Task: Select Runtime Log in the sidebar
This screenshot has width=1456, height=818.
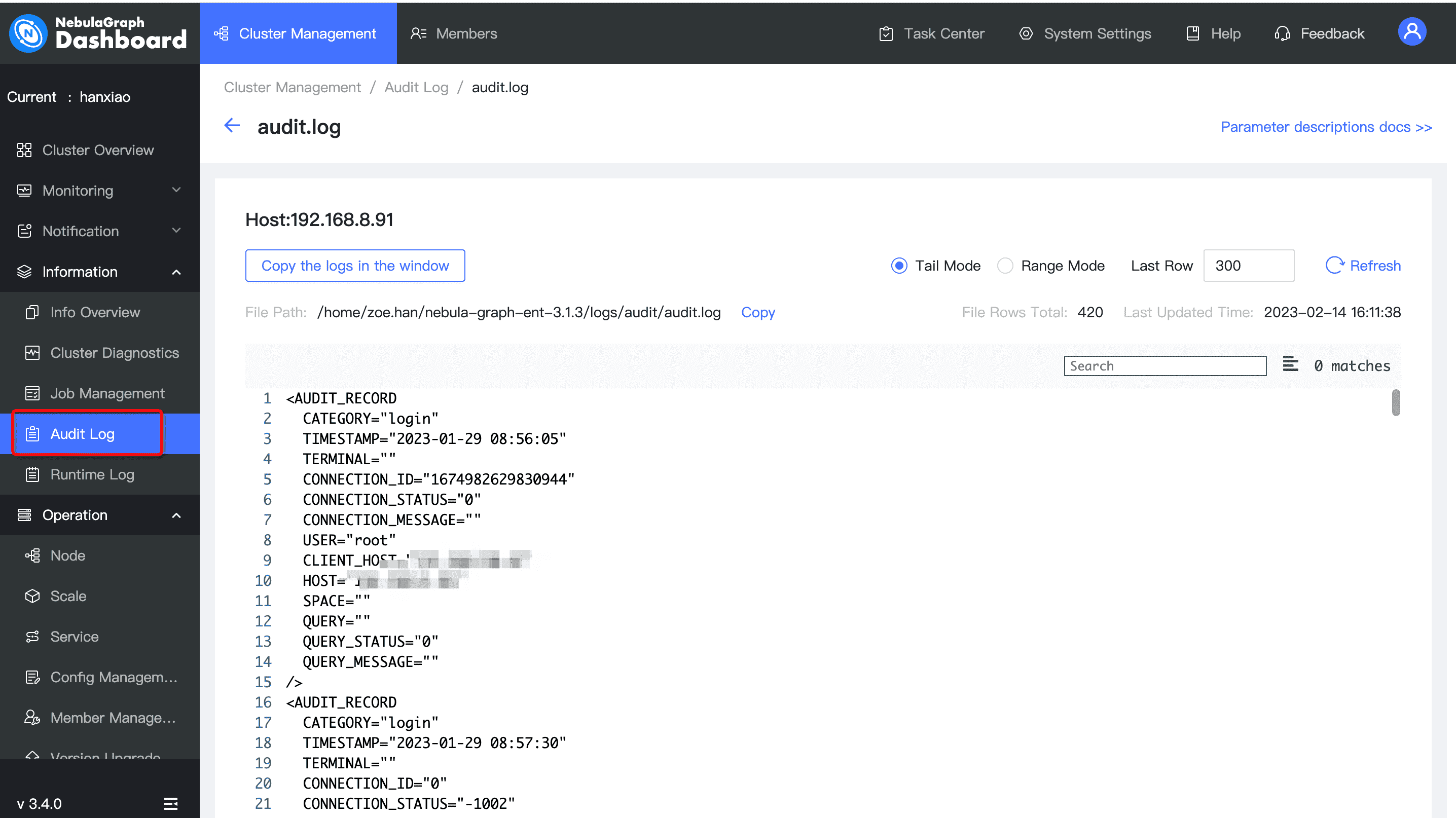Action: click(92, 474)
